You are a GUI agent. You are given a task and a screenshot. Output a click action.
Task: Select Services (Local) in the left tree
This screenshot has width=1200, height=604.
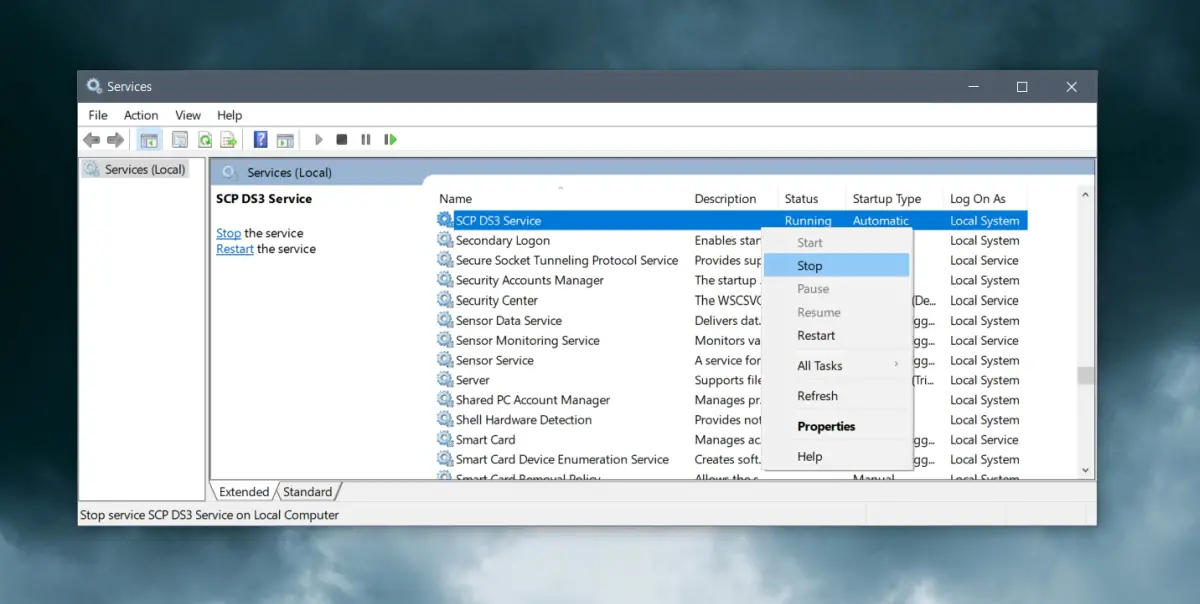pyautogui.click(x=145, y=170)
